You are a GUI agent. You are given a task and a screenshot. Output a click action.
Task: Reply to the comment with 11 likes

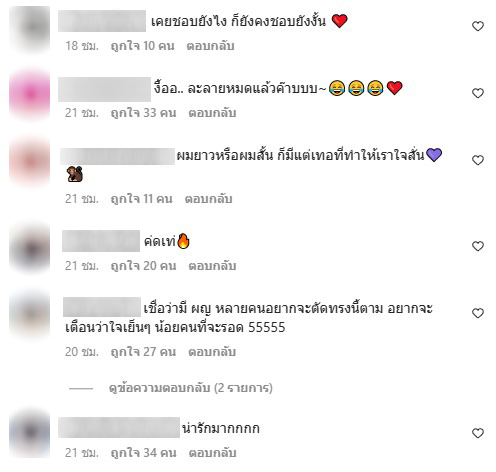pyautogui.click(x=208, y=199)
